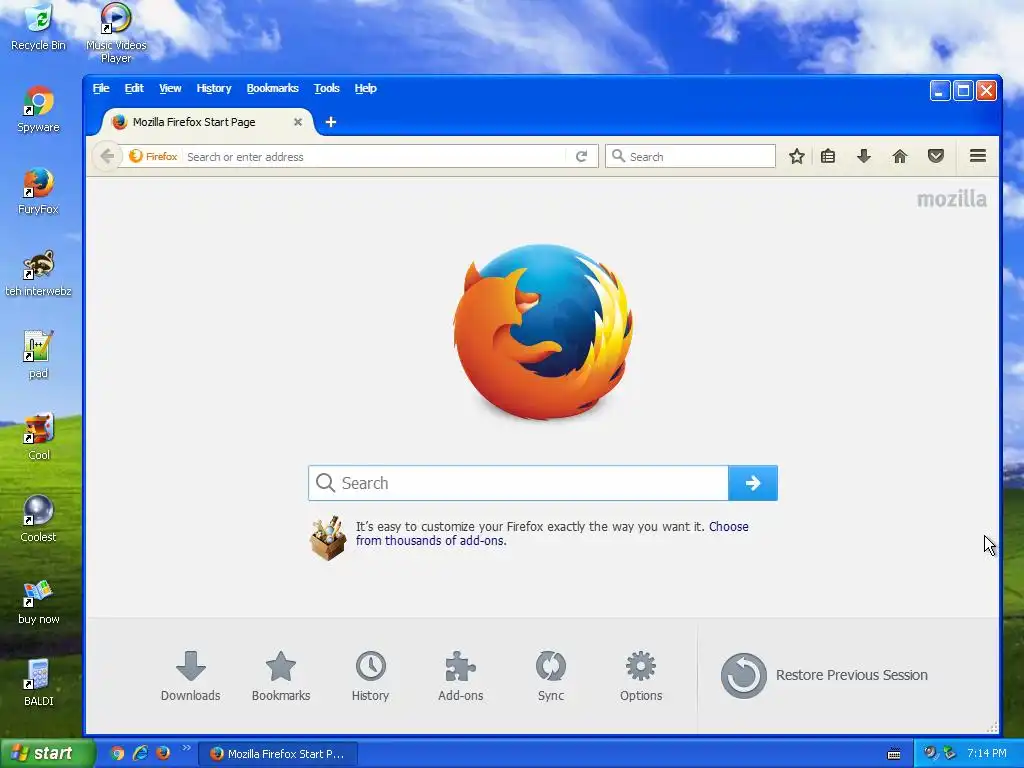Click the Firefox identity label in address bar

tap(153, 157)
